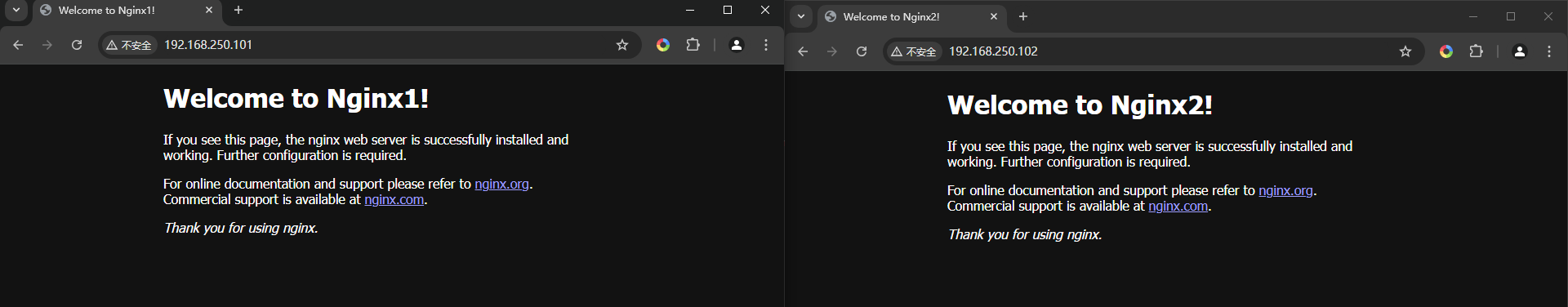Open nginx.com link on the Nginx1 page
This screenshot has height=307, width=1568.
pos(394,200)
